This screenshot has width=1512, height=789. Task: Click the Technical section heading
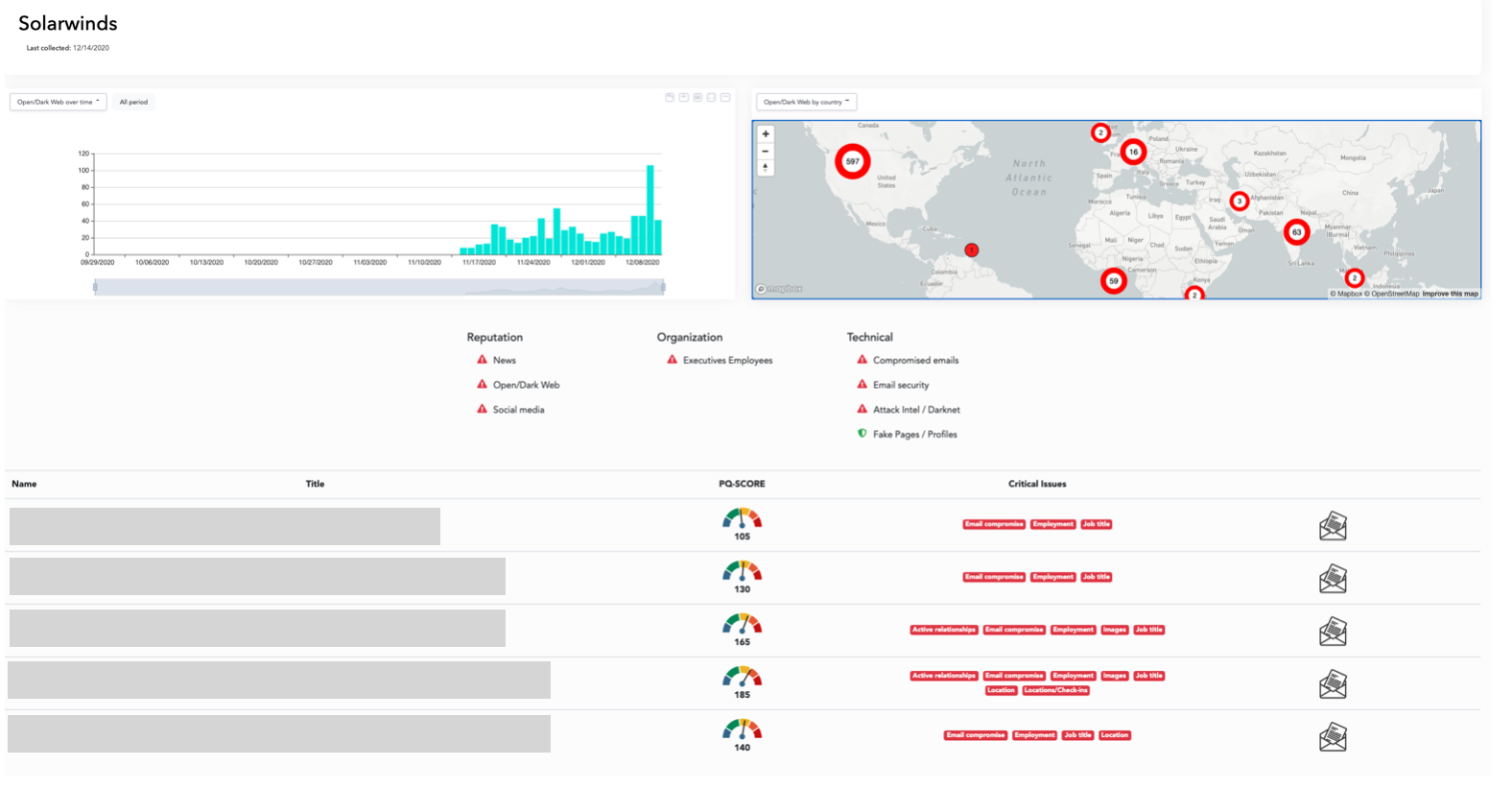(870, 337)
